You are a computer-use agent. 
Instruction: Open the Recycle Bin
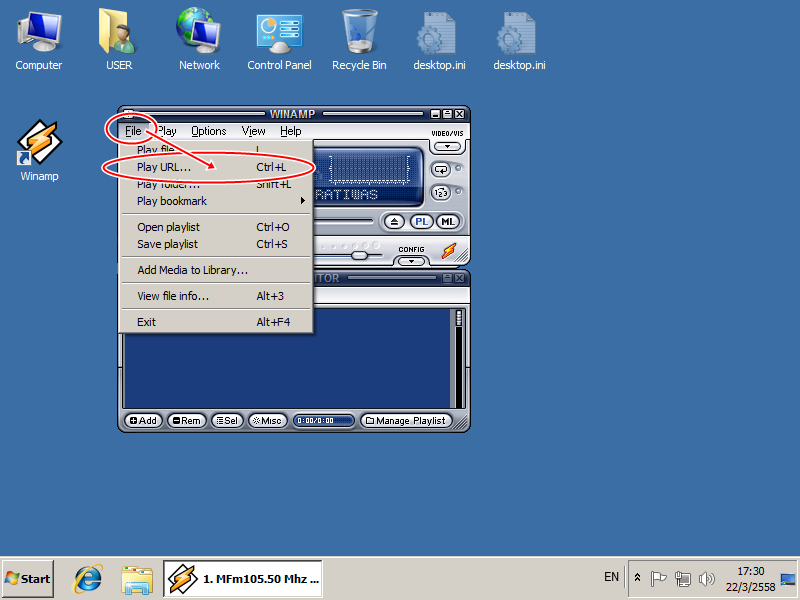(x=359, y=41)
